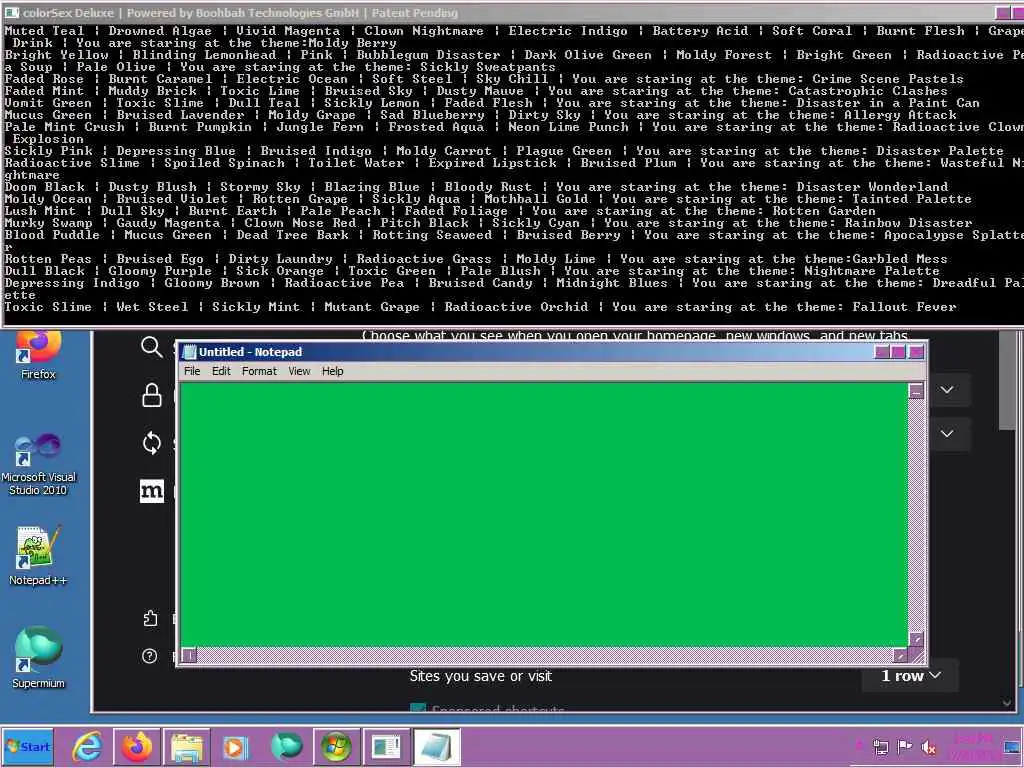Image resolution: width=1024 pixels, height=768 pixels.
Task: Click console text 'Tainted Palette'
Action: pyautogui.click(x=908, y=199)
